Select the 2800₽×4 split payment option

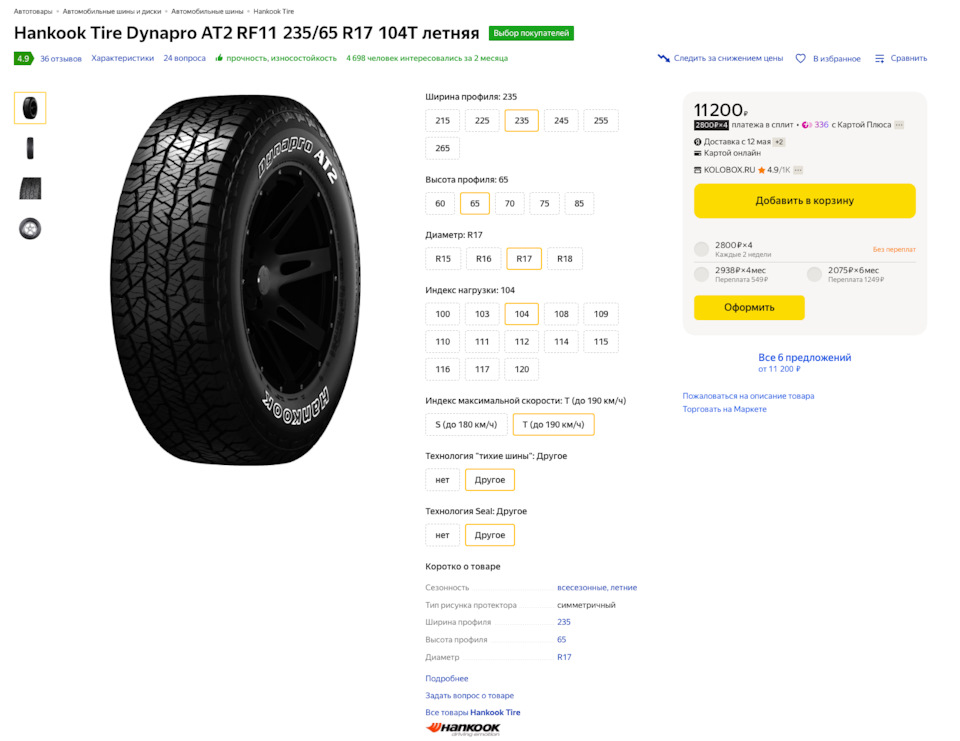(702, 249)
